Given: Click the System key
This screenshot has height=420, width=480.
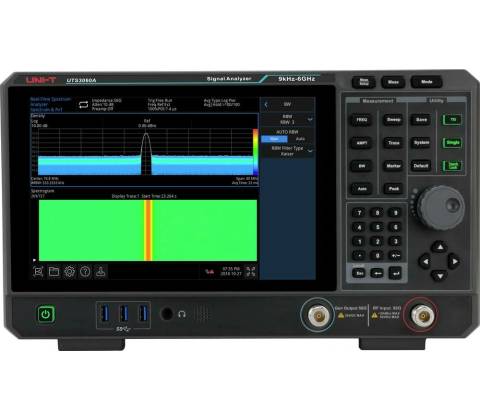Looking at the screenshot, I should tap(421, 143).
